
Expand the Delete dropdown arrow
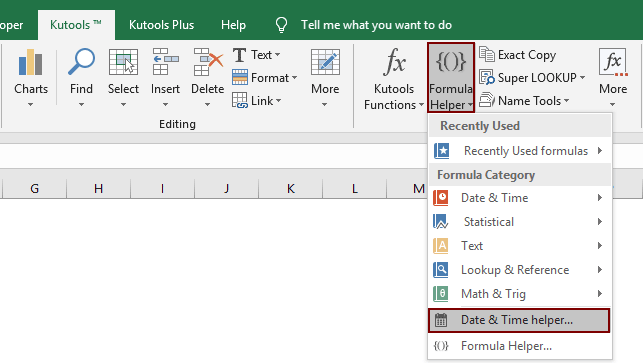point(207,105)
